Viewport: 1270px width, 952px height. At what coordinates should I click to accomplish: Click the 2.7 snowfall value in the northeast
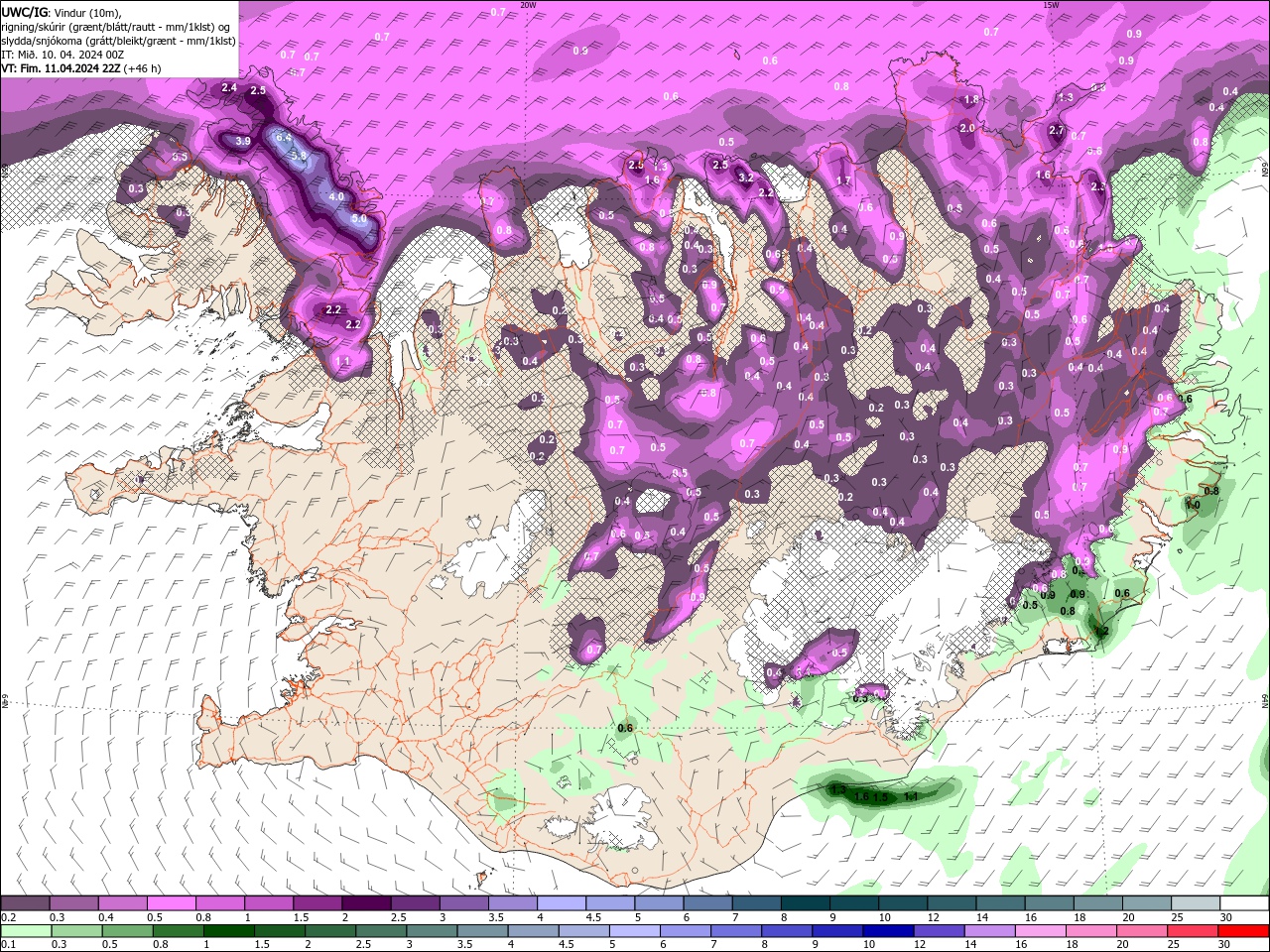[x=1056, y=131]
